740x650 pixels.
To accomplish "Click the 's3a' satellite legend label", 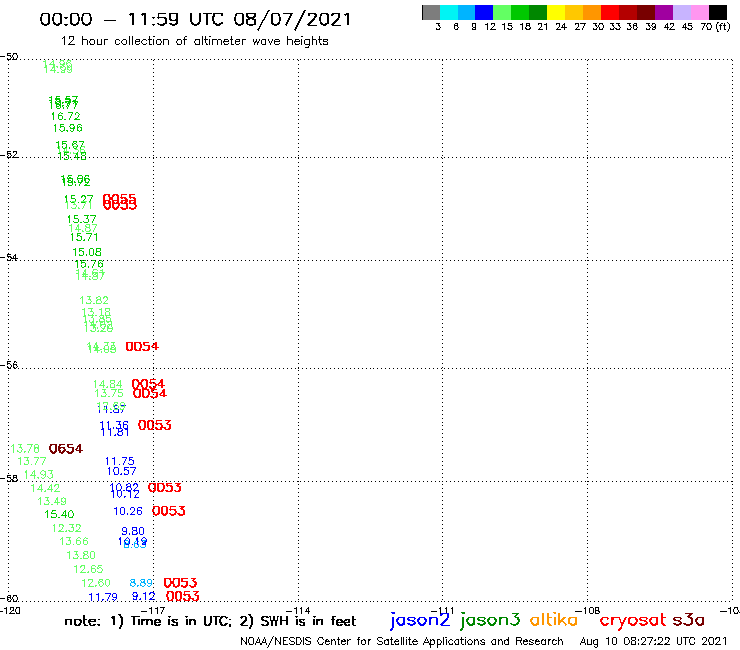I will 689,620.
